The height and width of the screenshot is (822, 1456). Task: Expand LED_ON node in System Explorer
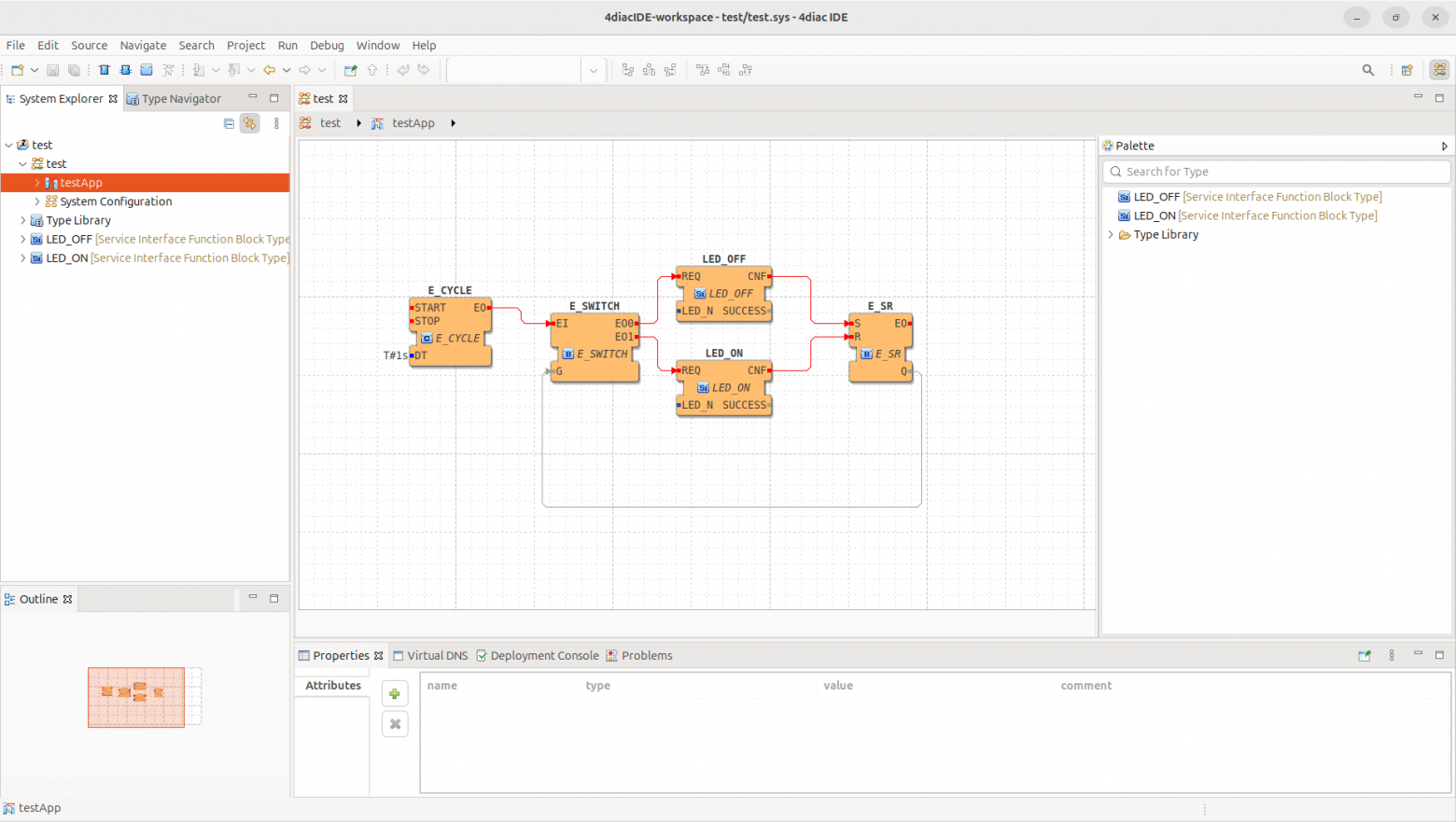[23, 258]
